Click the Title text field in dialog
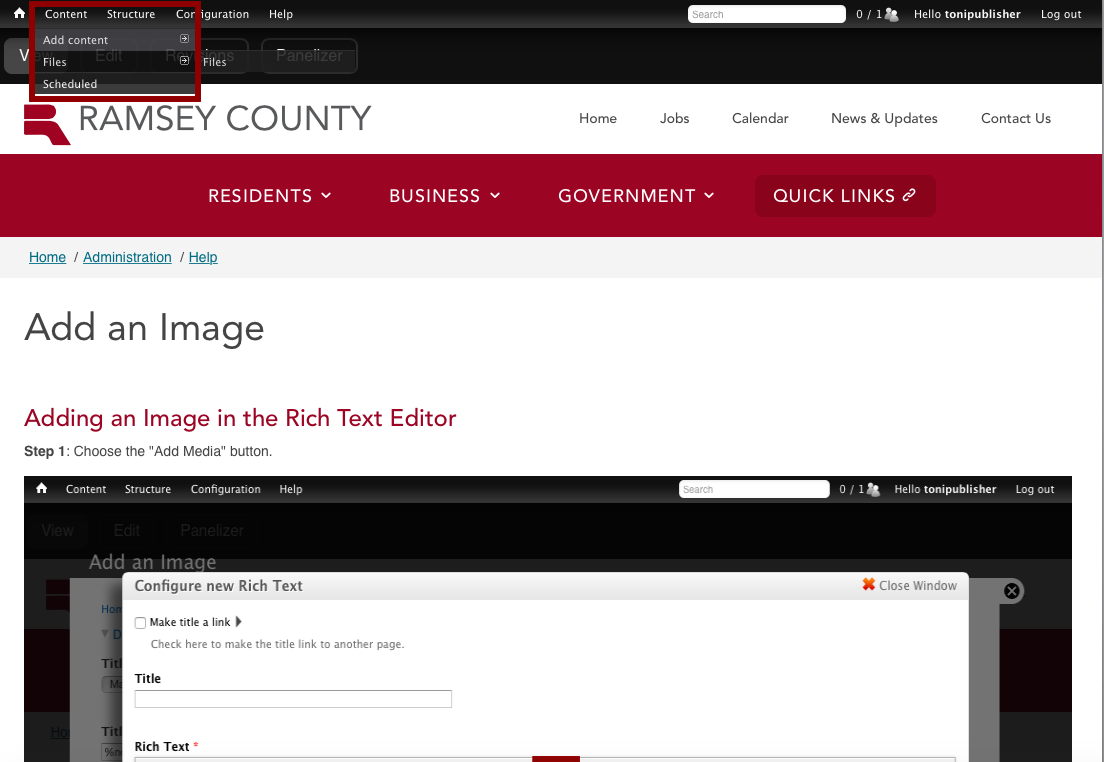 (293, 699)
